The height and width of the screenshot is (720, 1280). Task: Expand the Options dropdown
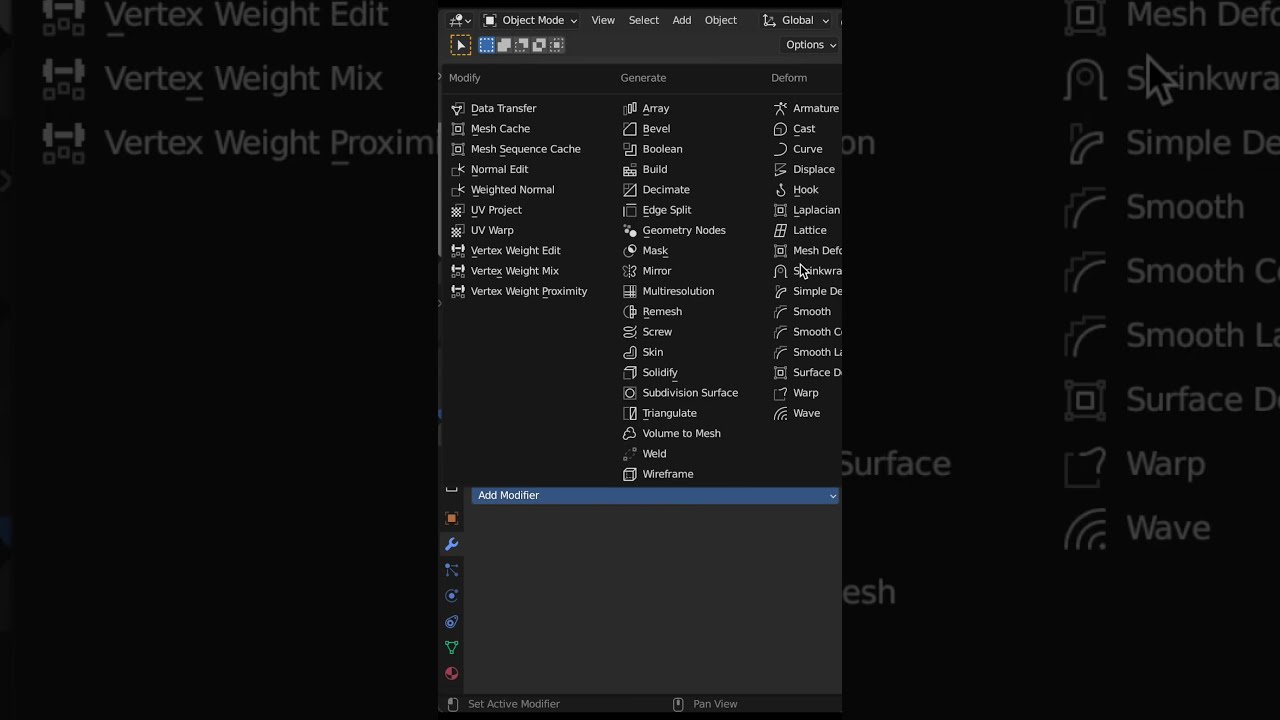click(x=810, y=45)
